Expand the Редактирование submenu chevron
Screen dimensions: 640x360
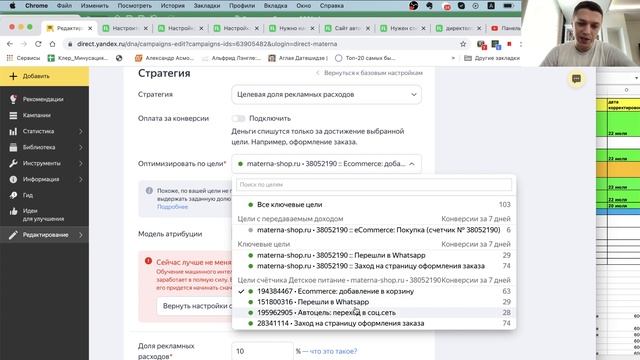tap(80, 235)
